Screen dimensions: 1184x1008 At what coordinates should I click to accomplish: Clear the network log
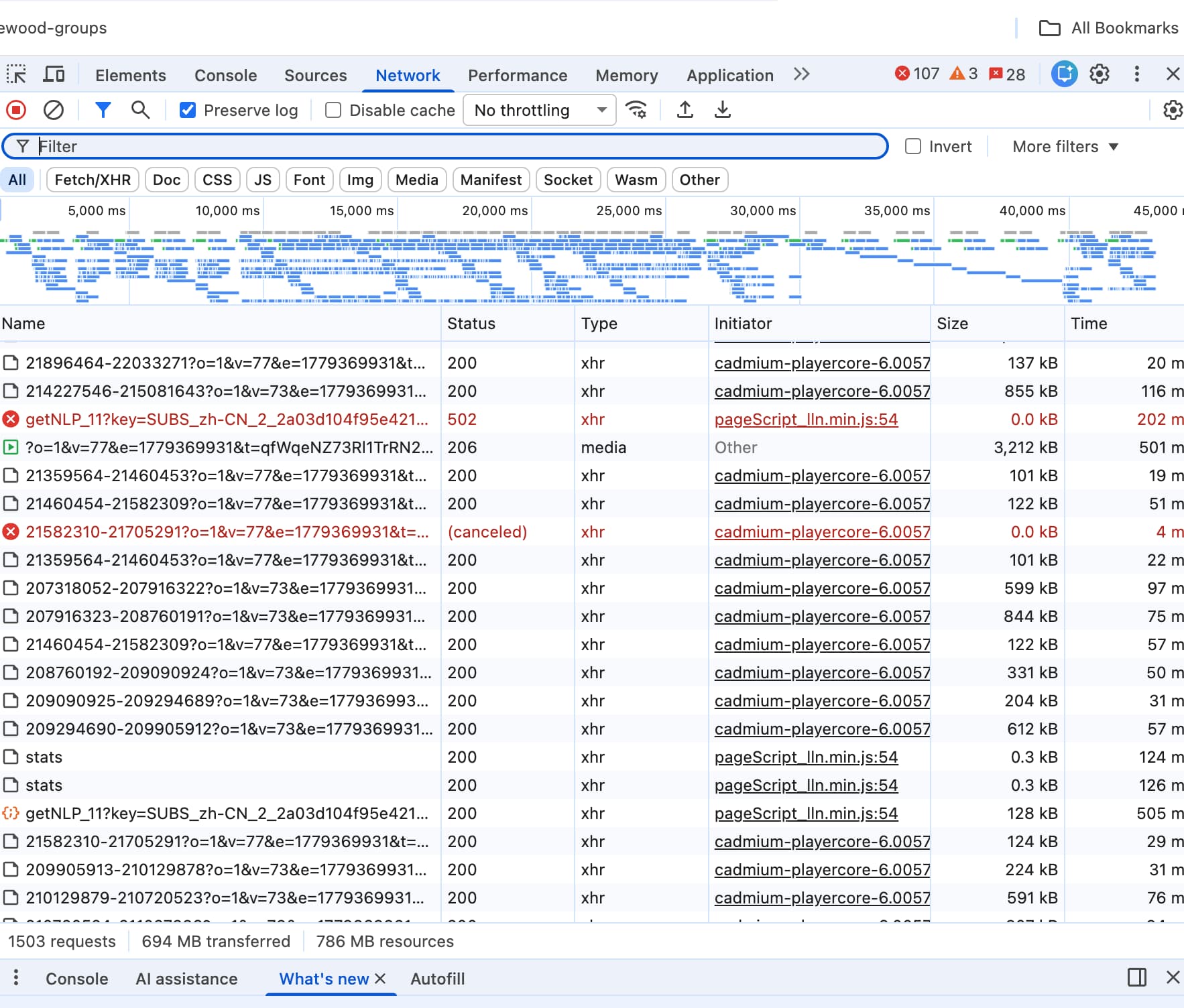(x=54, y=110)
